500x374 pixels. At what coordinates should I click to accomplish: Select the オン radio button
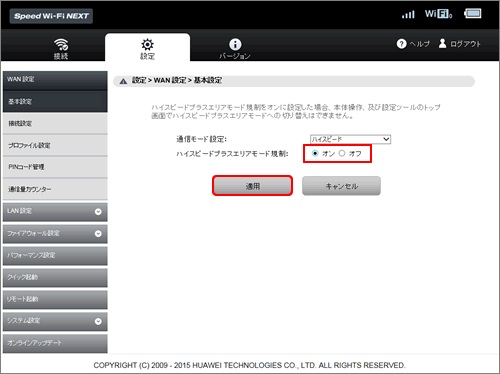tap(315, 153)
